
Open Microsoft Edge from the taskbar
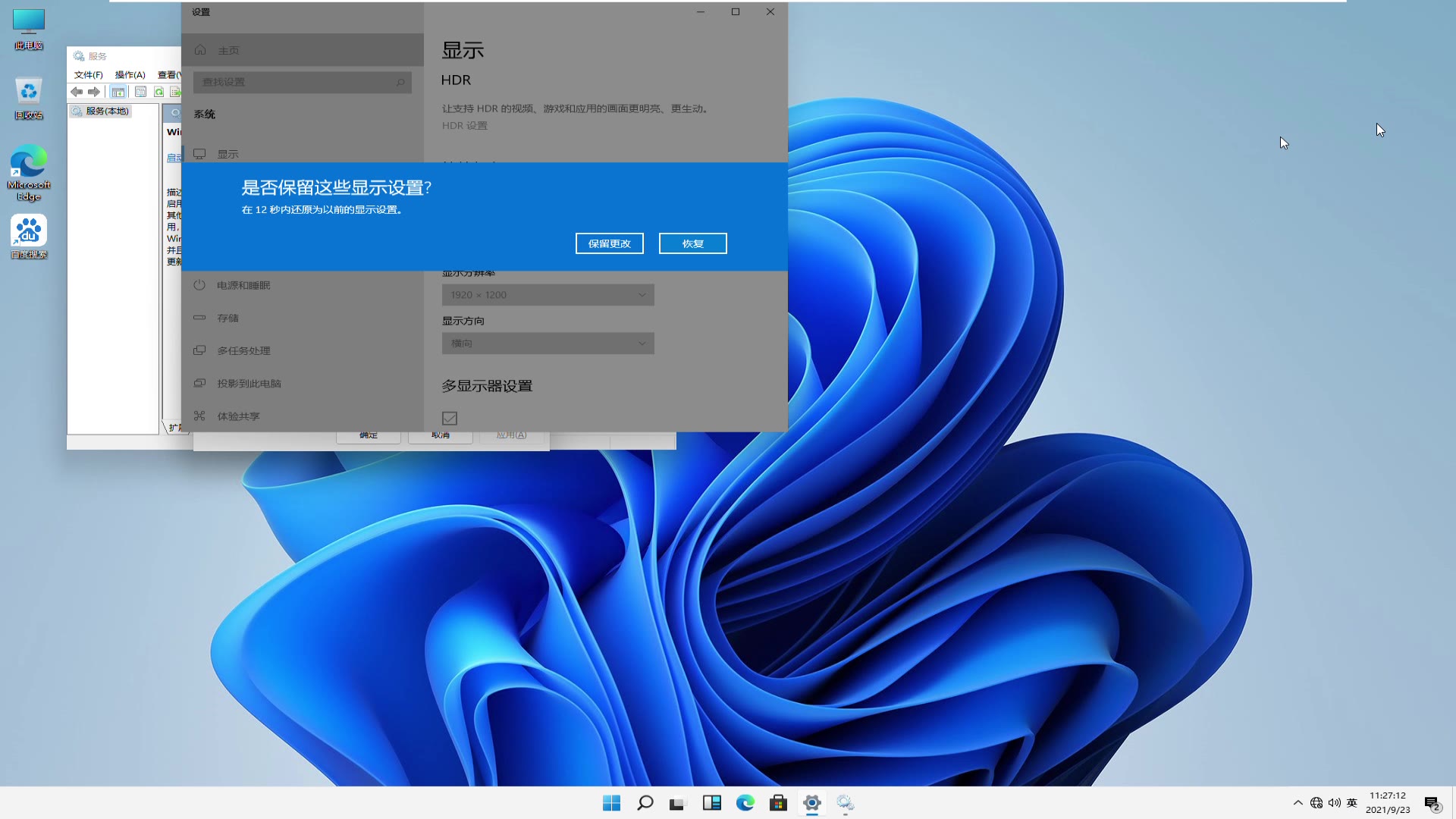746,802
